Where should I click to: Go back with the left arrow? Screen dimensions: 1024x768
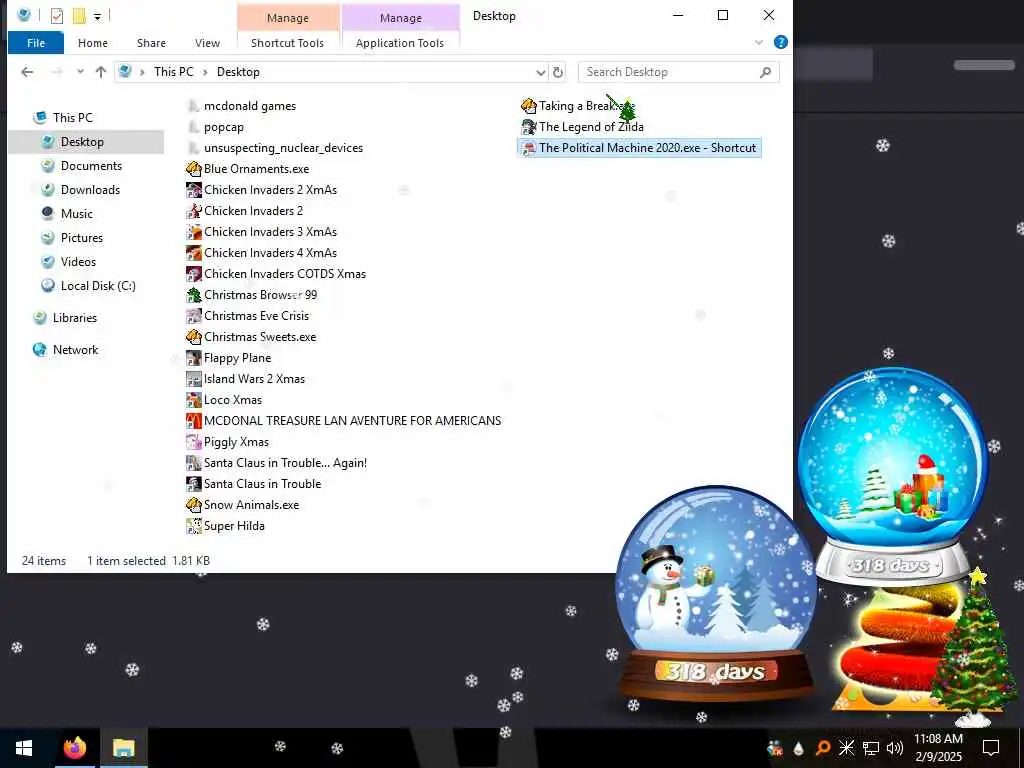[27, 72]
